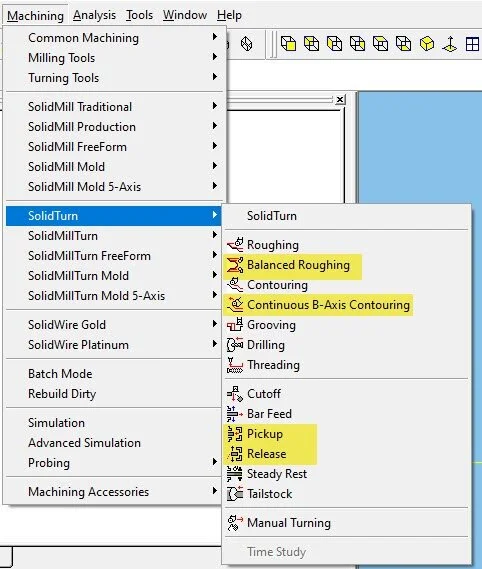
Task: Select the Contouring operation icon
Action: click(x=235, y=285)
